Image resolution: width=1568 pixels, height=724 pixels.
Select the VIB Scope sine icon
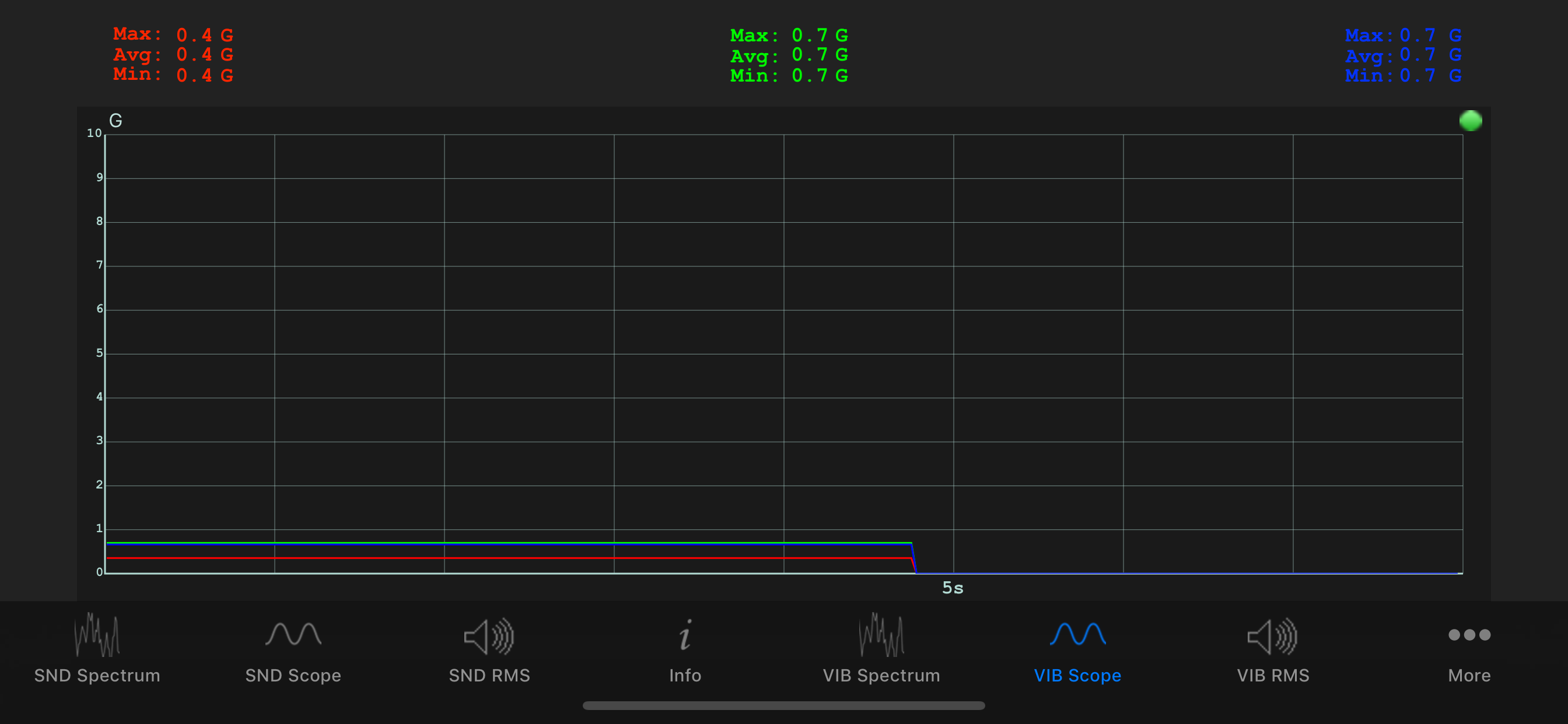(x=1077, y=634)
